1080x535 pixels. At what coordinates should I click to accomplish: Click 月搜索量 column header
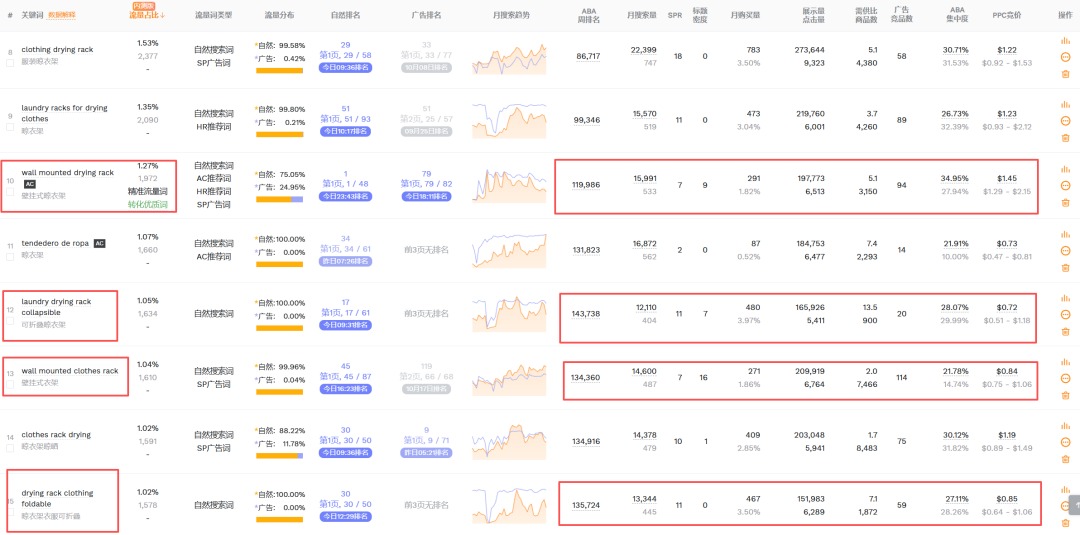click(x=641, y=14)
